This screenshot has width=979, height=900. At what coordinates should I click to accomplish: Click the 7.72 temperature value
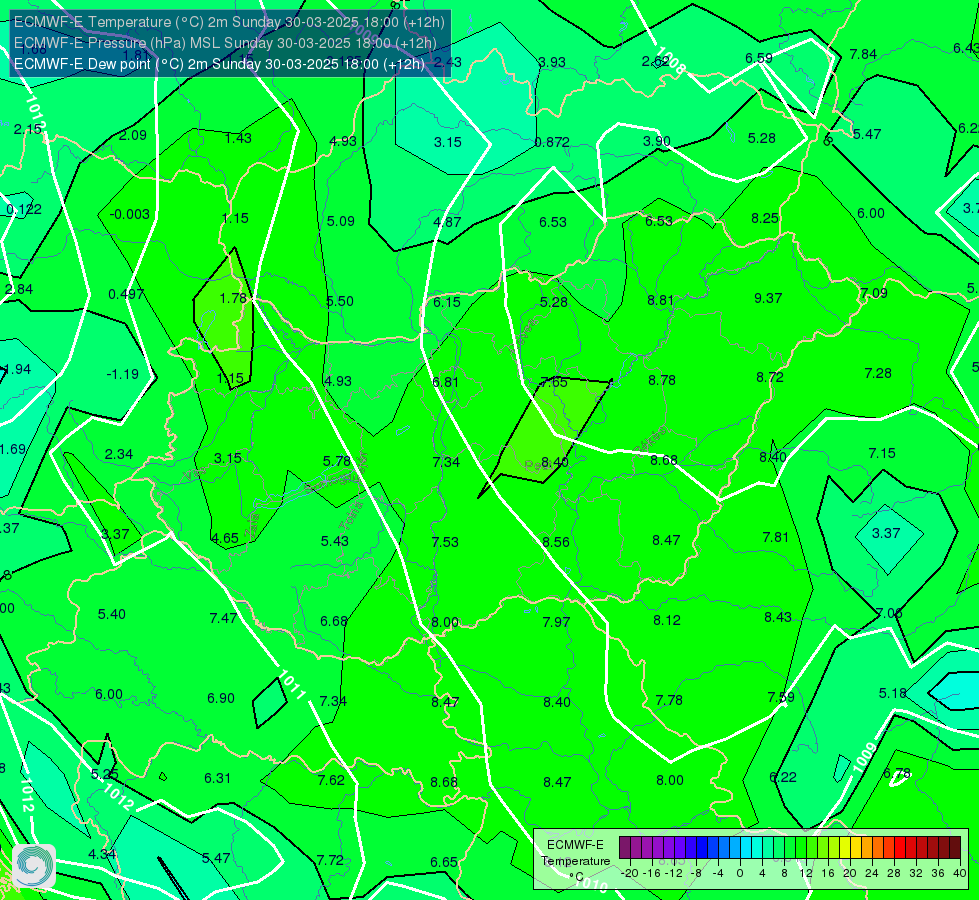[330, 860]
